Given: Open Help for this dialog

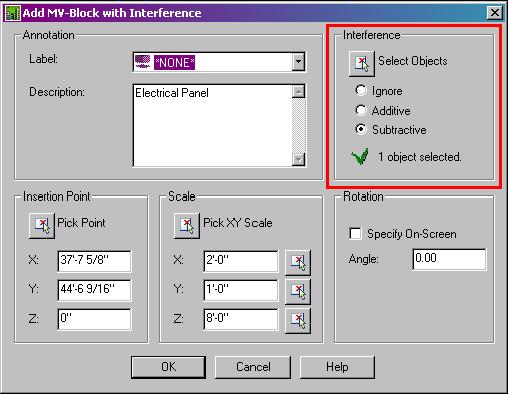Looking at the screenshot, I should (337, 367).
